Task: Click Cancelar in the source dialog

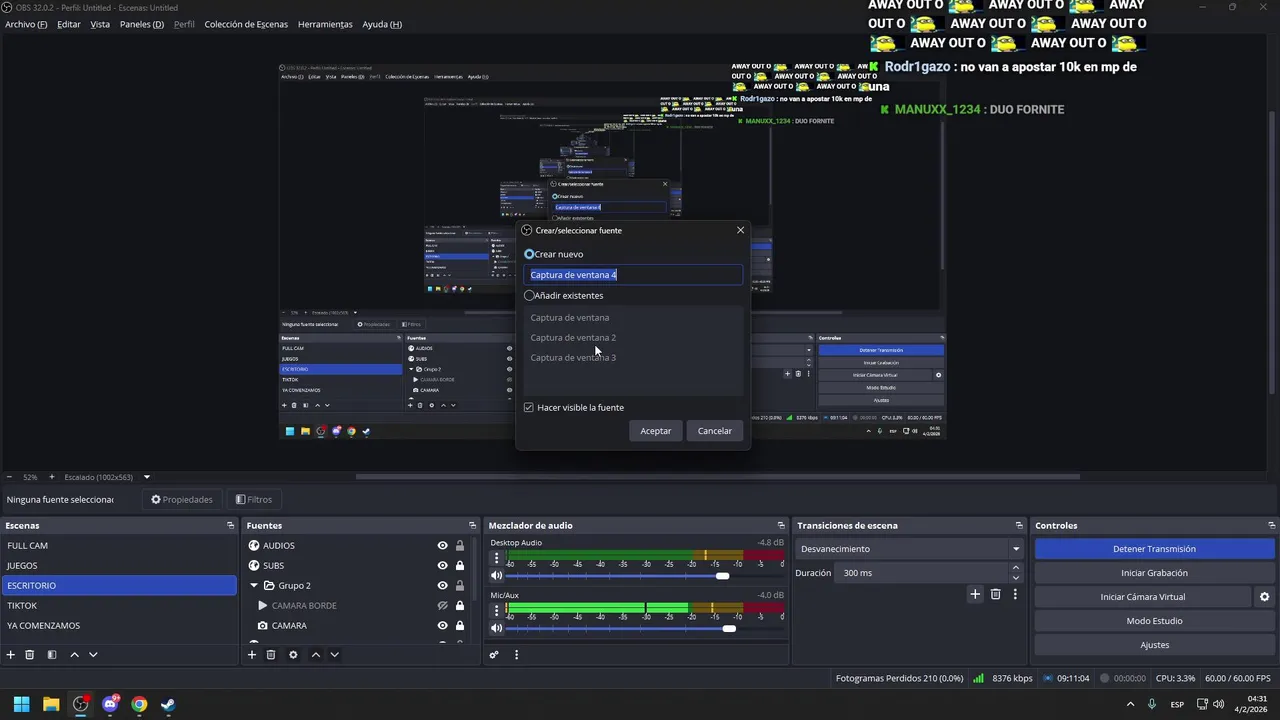Action: [715, 431]
